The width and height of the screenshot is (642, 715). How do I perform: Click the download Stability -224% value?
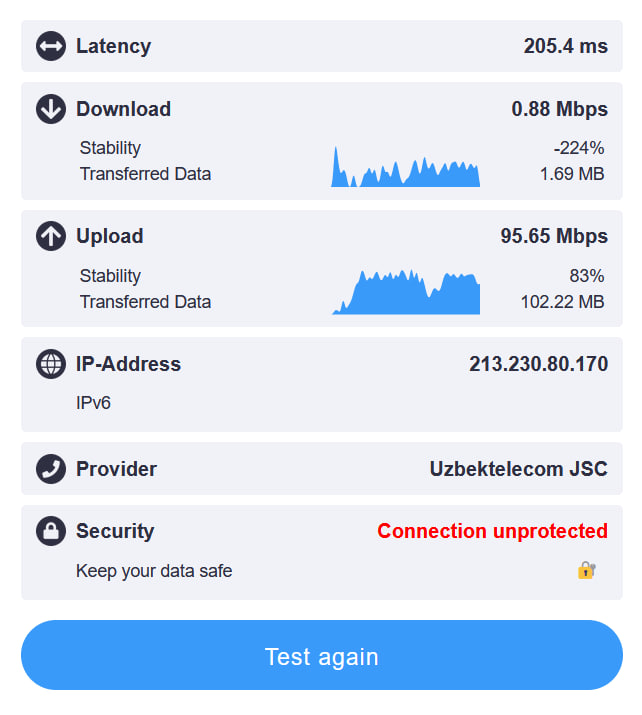pos(579,148)
